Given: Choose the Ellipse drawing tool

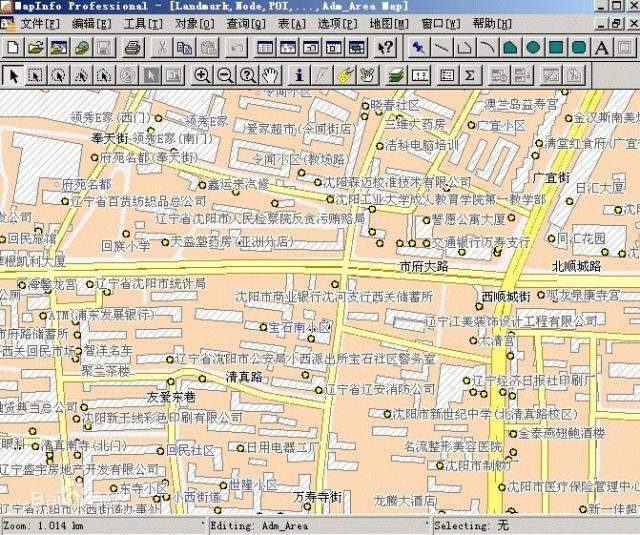Looking at the screenshot, I should click(533, 47).
